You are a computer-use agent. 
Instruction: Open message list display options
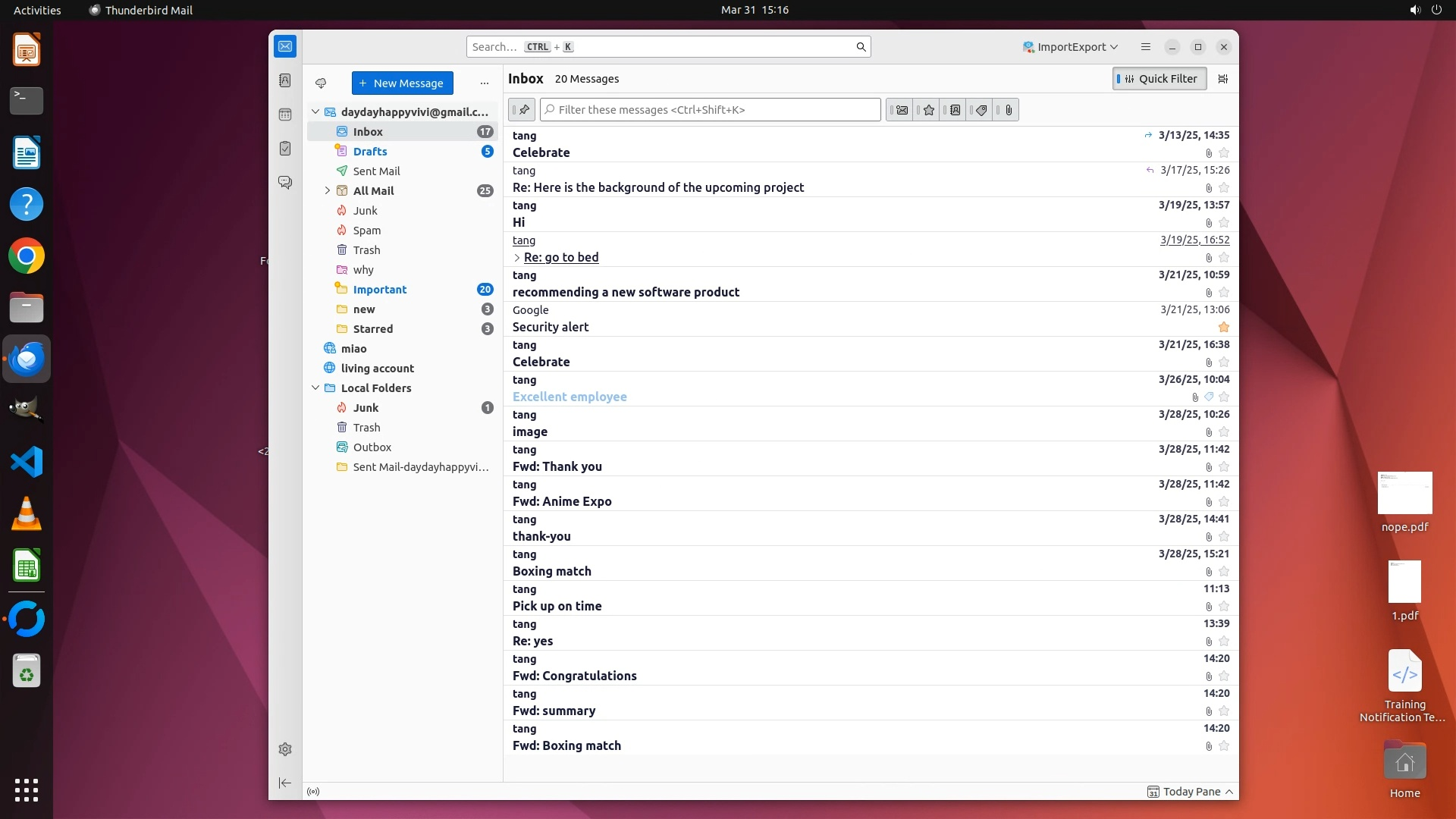tap(1222, 79)
